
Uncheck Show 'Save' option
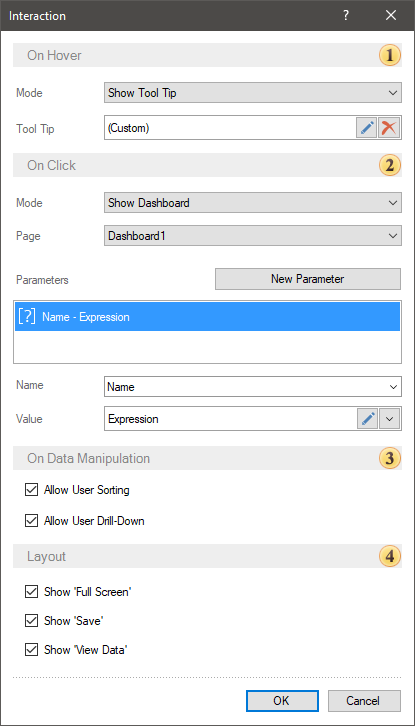[x=31, y=620]
